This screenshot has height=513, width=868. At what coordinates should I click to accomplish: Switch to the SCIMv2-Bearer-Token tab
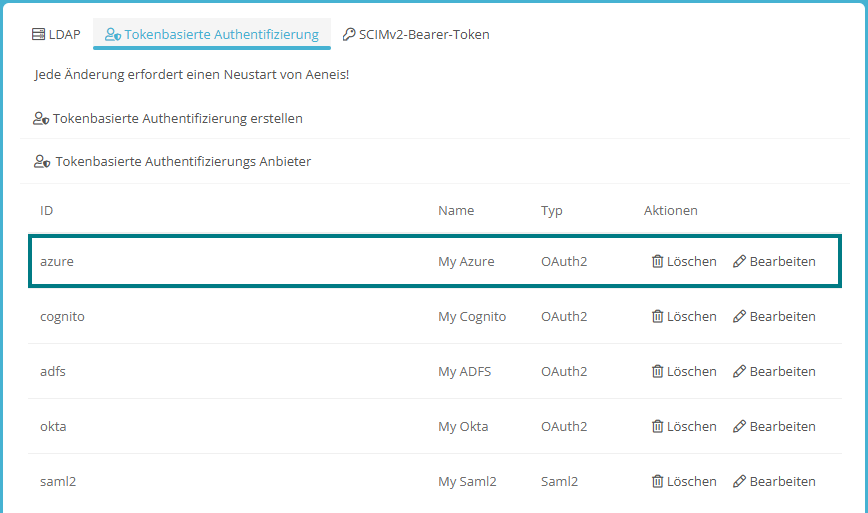[415, 35]
